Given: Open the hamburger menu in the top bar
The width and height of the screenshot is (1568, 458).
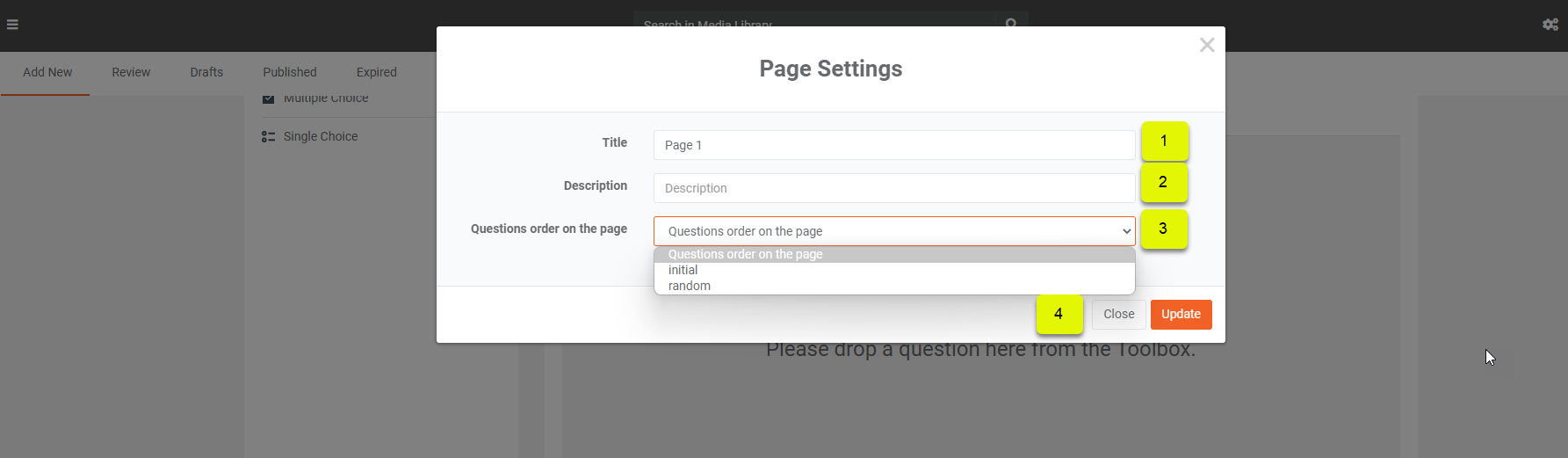Looking at the screenshot, I should pyautogui.click(x=12, y=25).
